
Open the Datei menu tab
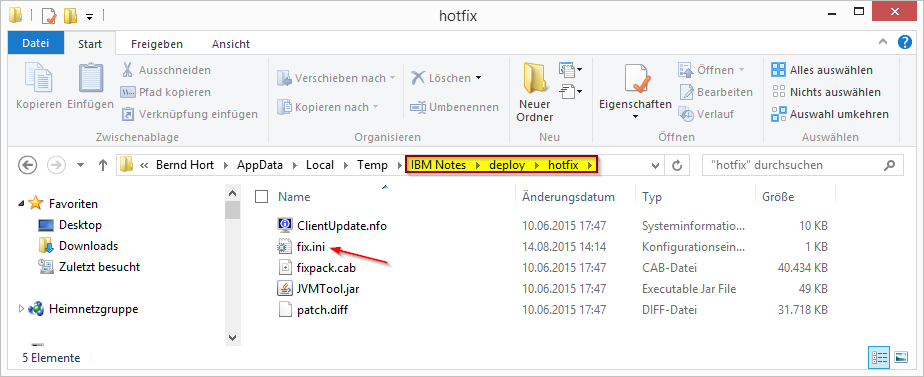pyautogui.click(x=36, y=44)
